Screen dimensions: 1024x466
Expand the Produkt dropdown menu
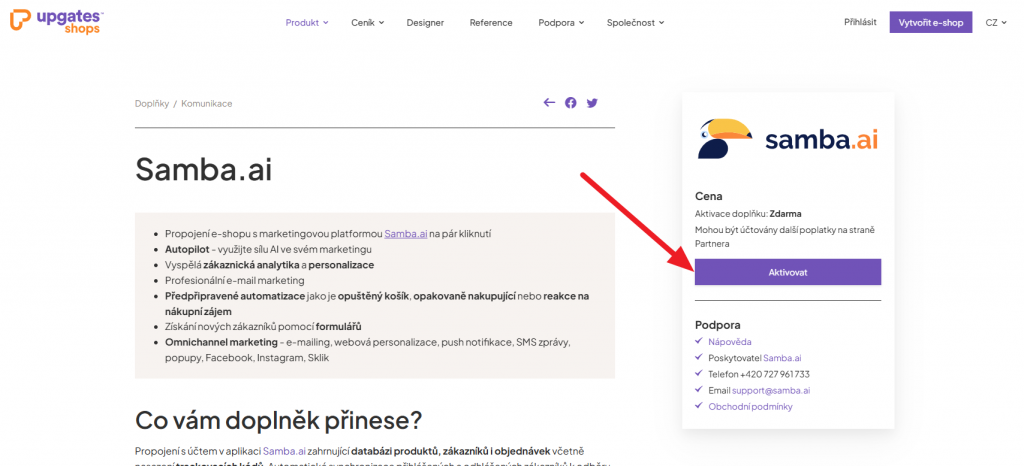(x=306, y=22)
